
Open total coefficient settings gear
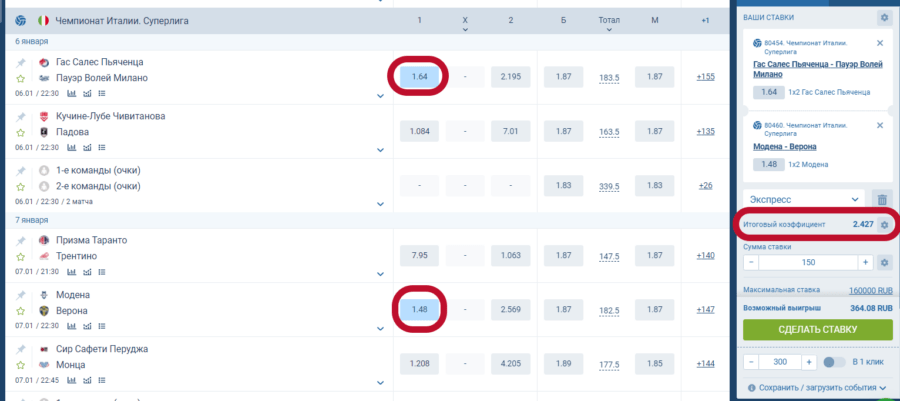pyautogui.click(x=883, y=225)
